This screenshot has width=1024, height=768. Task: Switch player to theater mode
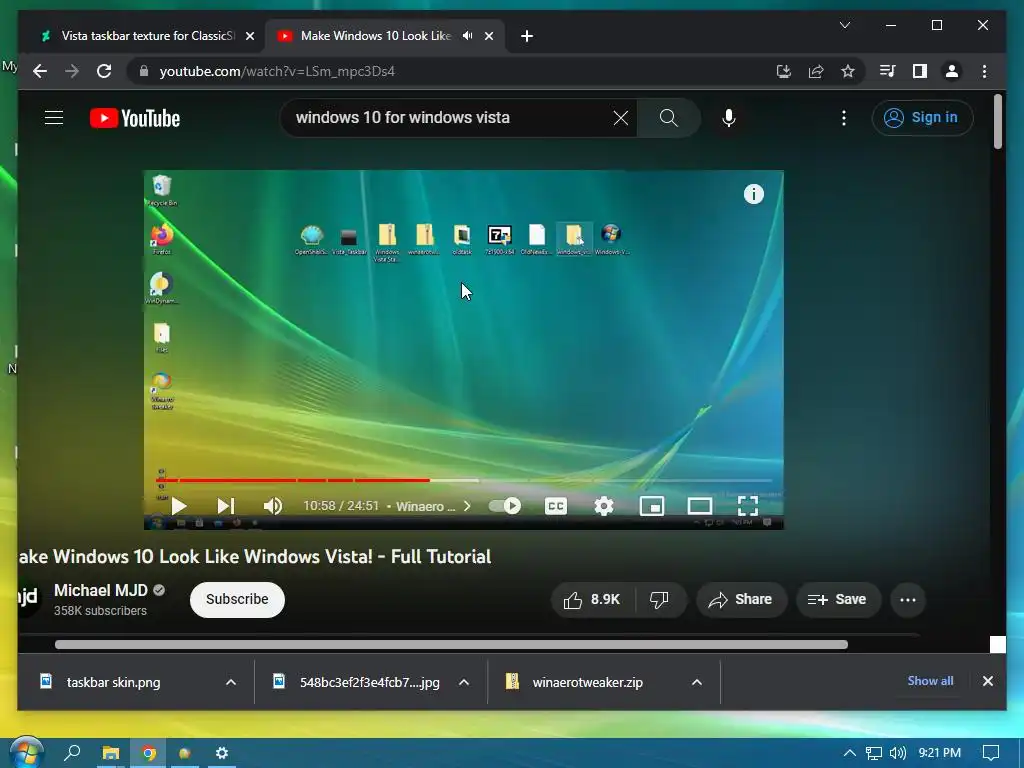click(699, 505)
